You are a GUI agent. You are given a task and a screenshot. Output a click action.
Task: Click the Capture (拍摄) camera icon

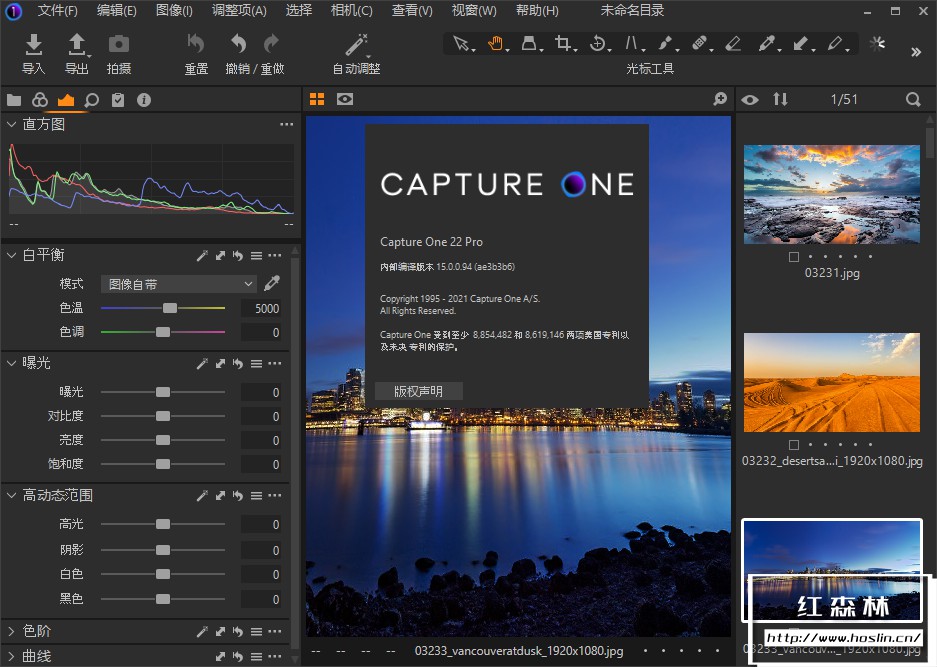pos(119,45)
